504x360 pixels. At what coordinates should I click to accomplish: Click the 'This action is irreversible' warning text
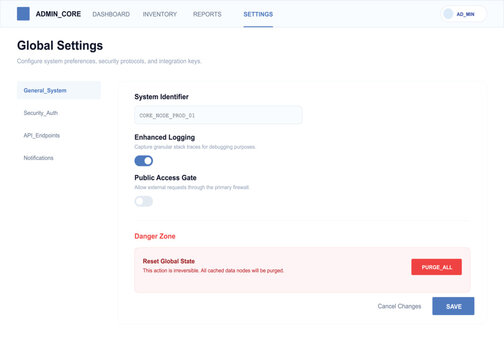click(213, 271)
